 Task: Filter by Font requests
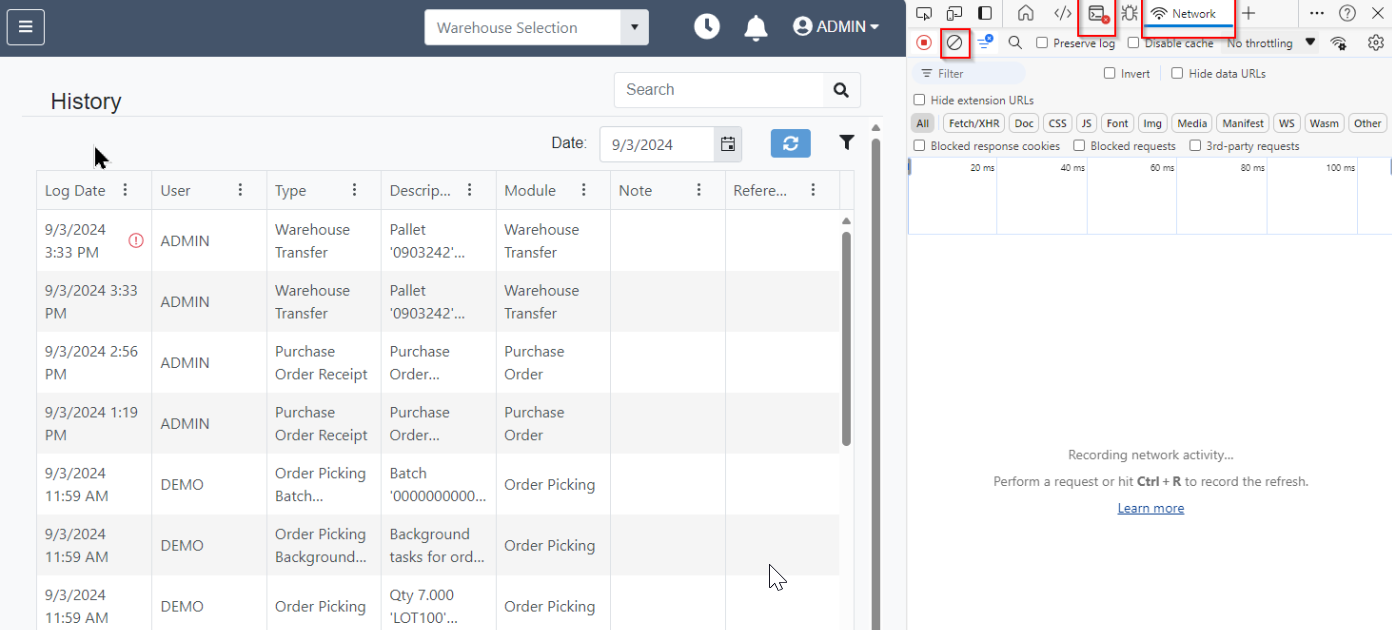tap(1117, 123)
